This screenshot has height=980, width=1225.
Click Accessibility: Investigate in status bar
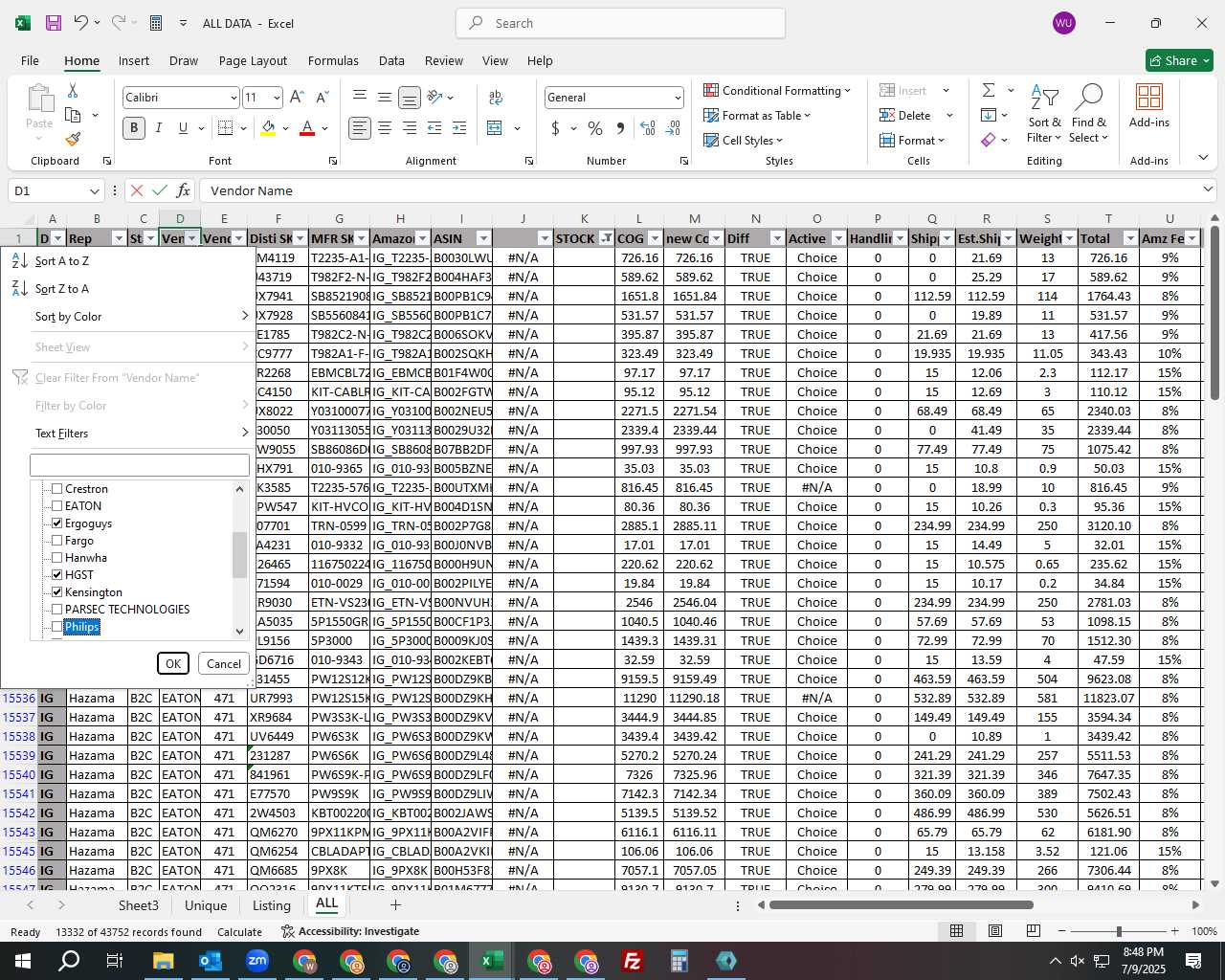point(350,931)
